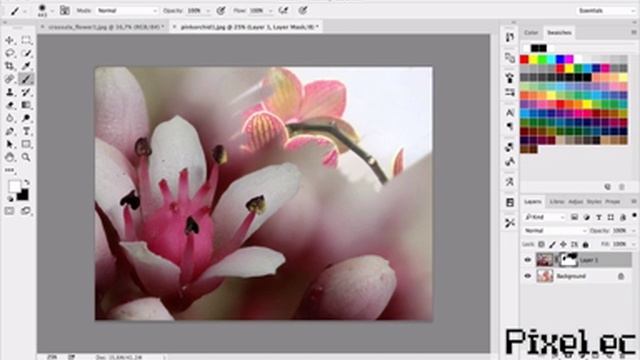Select the Rectangle shape tool
640x360 pixels.
(26, 144)
